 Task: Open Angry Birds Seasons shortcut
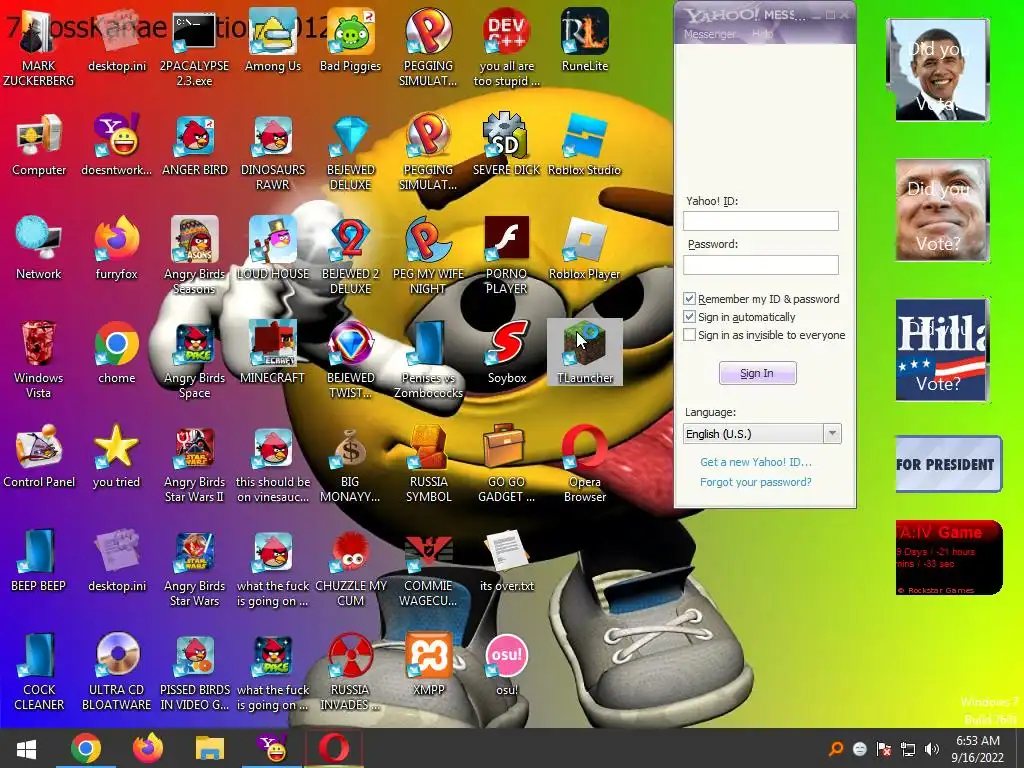click(194, 257)
